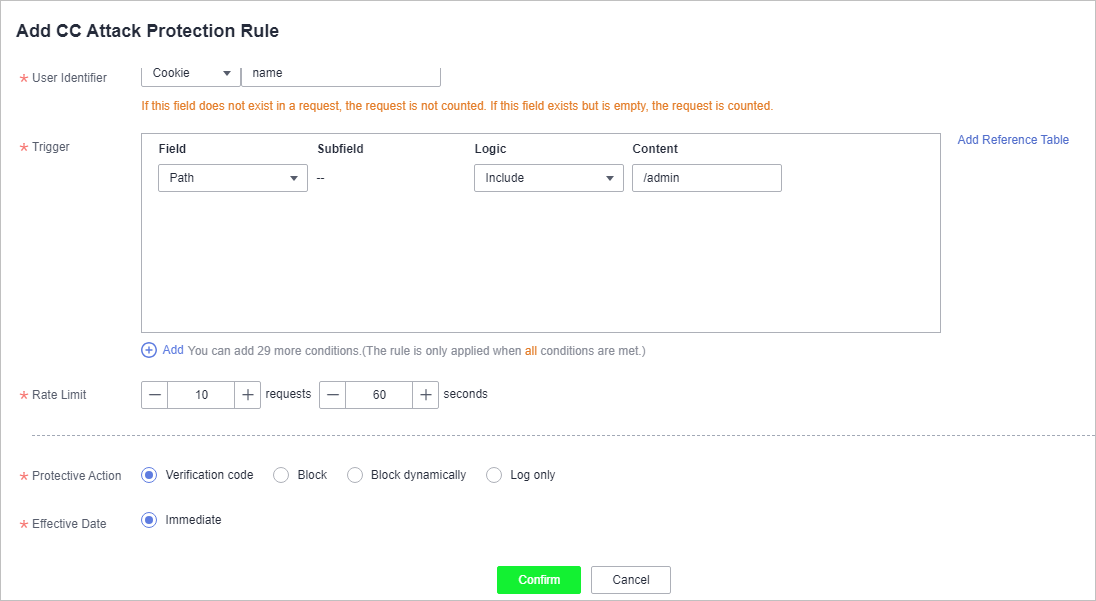Focus the /admin content input field

coord(707,178)
